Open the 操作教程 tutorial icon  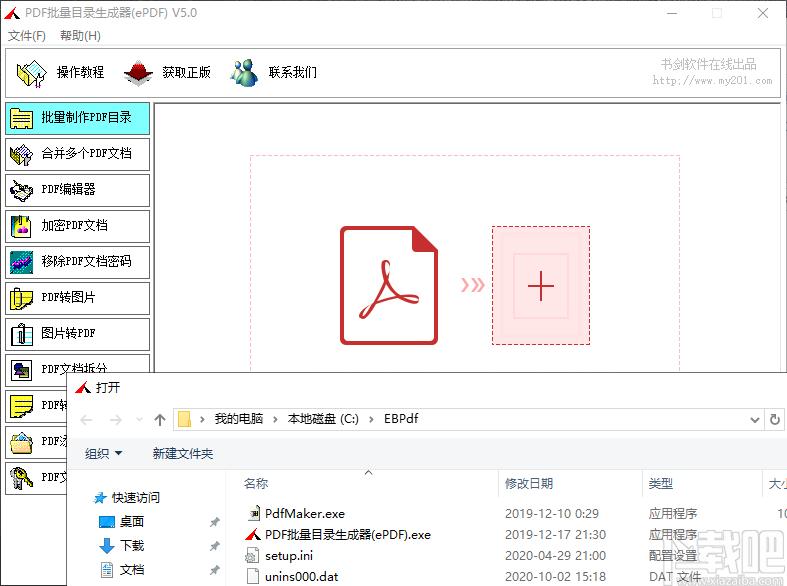(32, 73)
